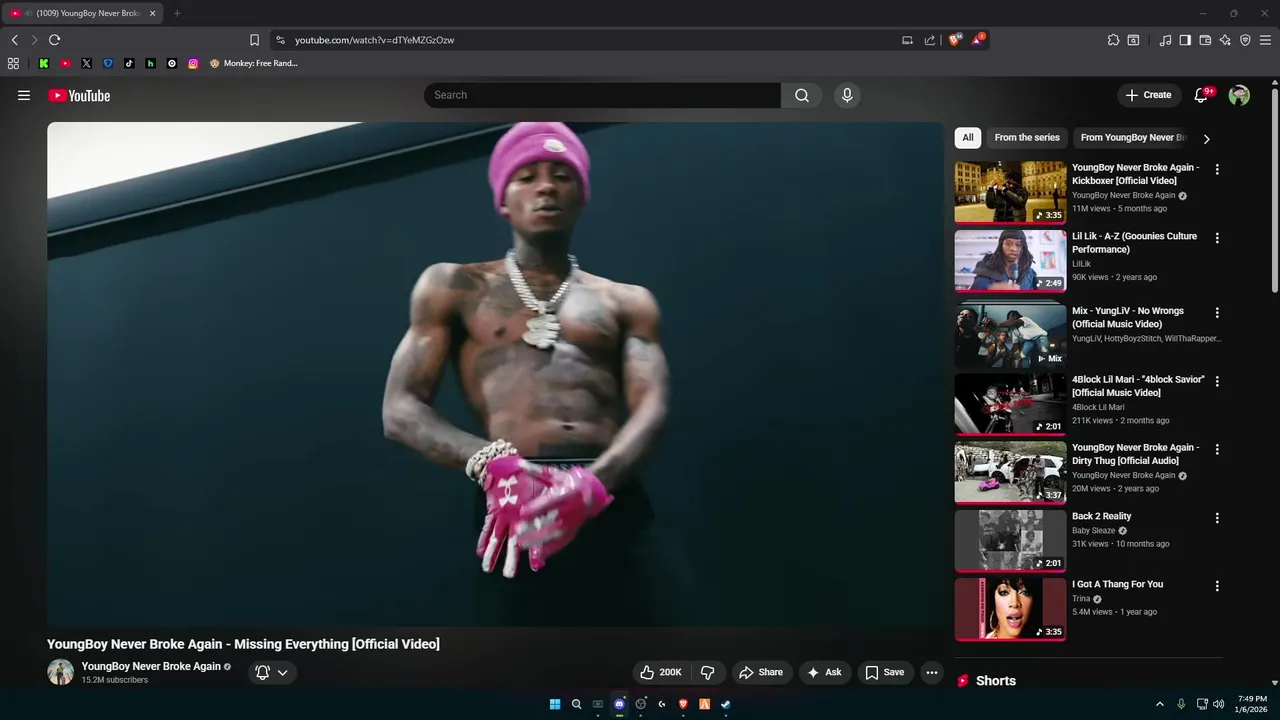The image size is (1280, 720).
Task: Open the Windows Start menu
Action: 555,704
